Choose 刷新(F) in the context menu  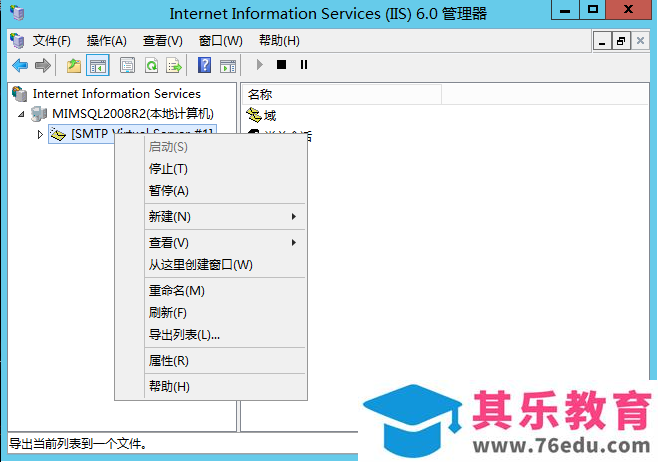pyautogui.click(x=225, y=313)
